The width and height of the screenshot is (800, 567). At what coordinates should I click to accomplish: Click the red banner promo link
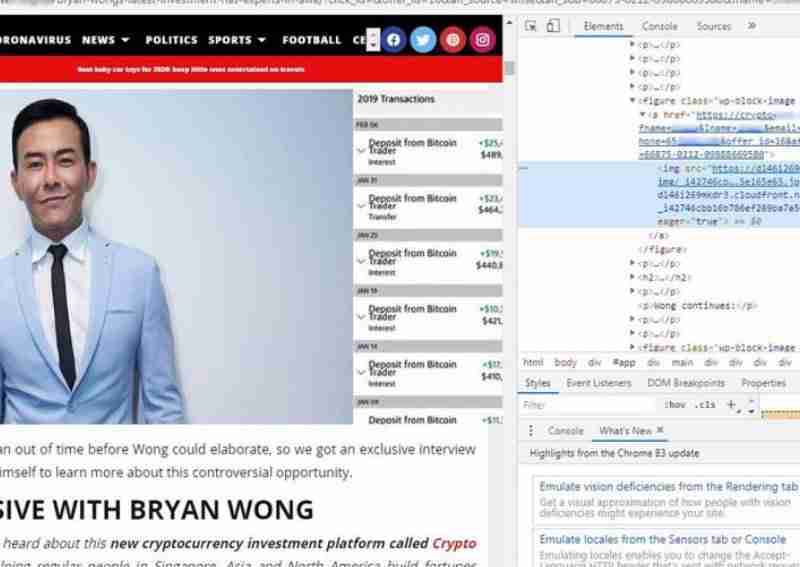(x=191, y=69)
